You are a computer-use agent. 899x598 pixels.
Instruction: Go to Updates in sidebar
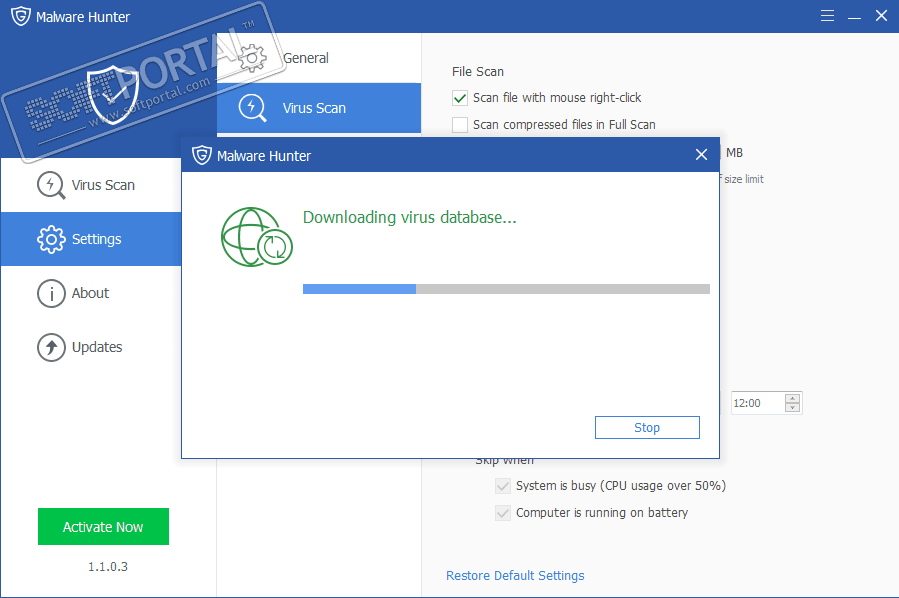92,347
